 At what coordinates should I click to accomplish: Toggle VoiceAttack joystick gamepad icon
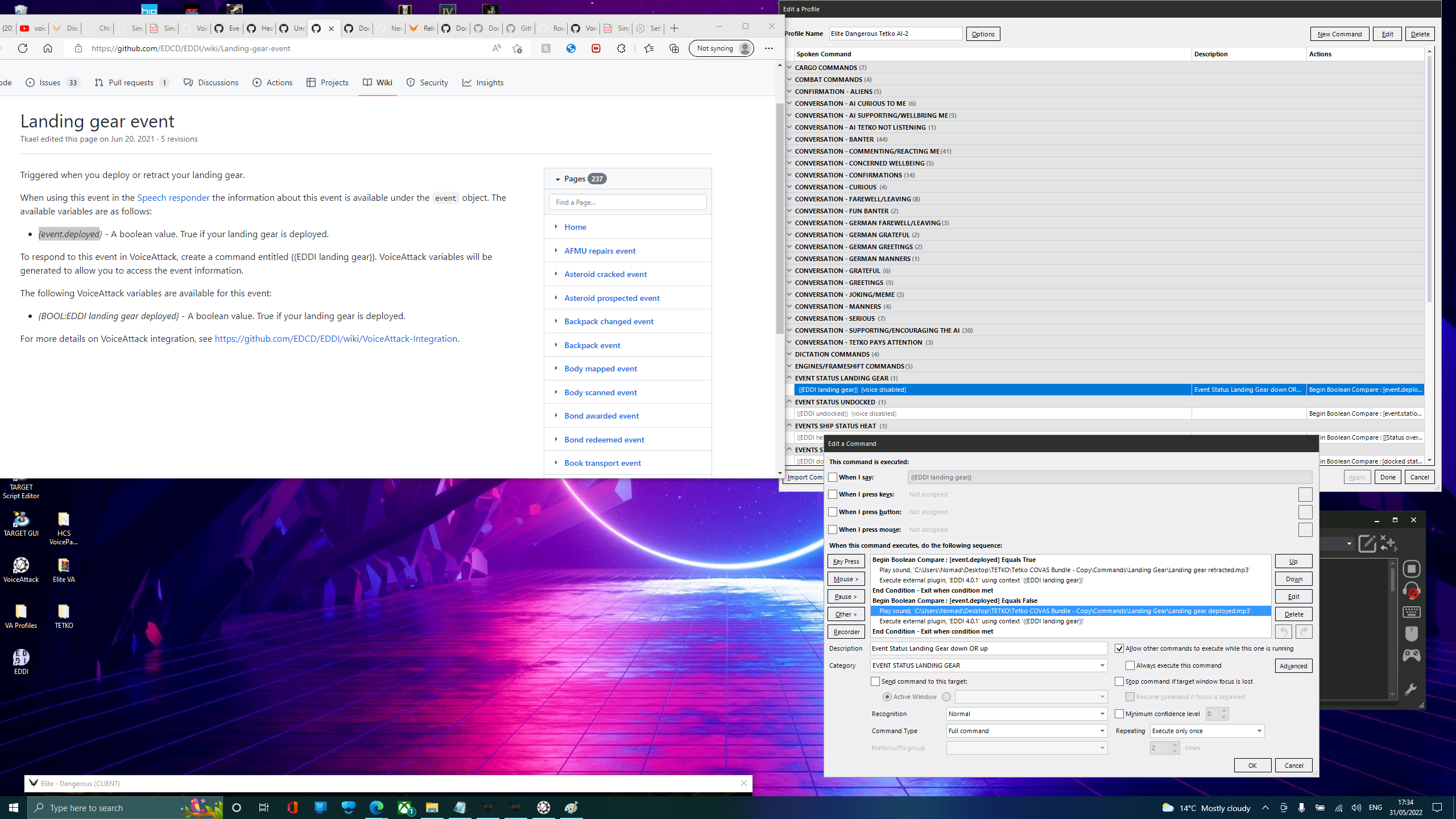click(1412, 655)
